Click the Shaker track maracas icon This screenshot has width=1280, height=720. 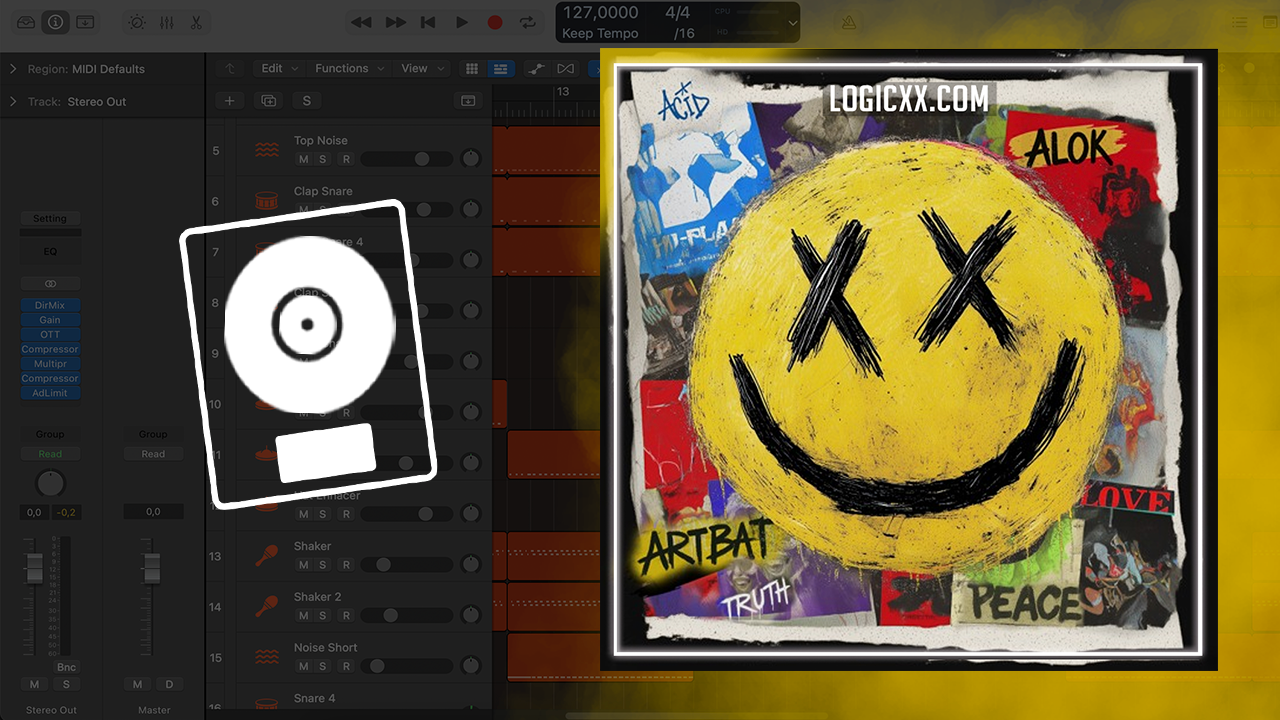[x=266, y=555]
